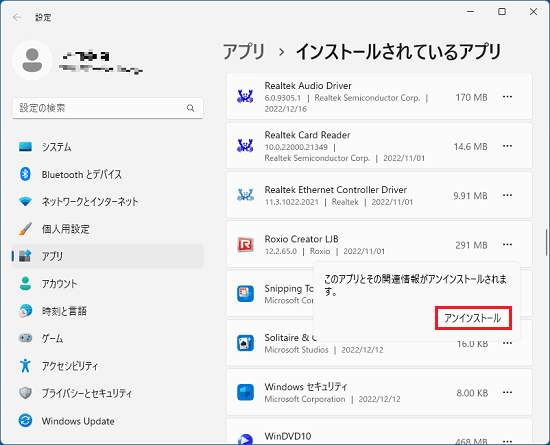This screenshot has width=550, height=445.
Task: Click the 14.6 MB size value
Action: (x=470, y=147)
